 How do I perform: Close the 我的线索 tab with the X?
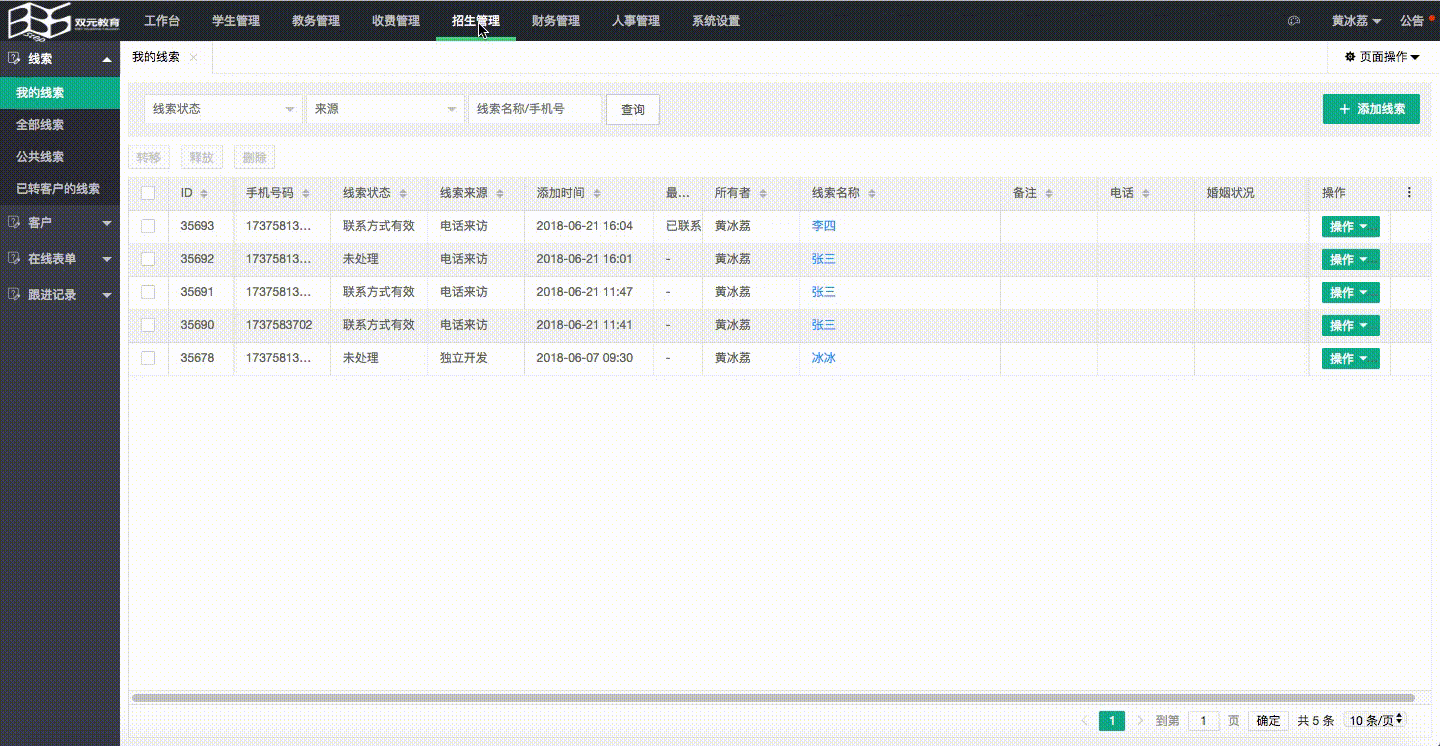click(194, 58)
